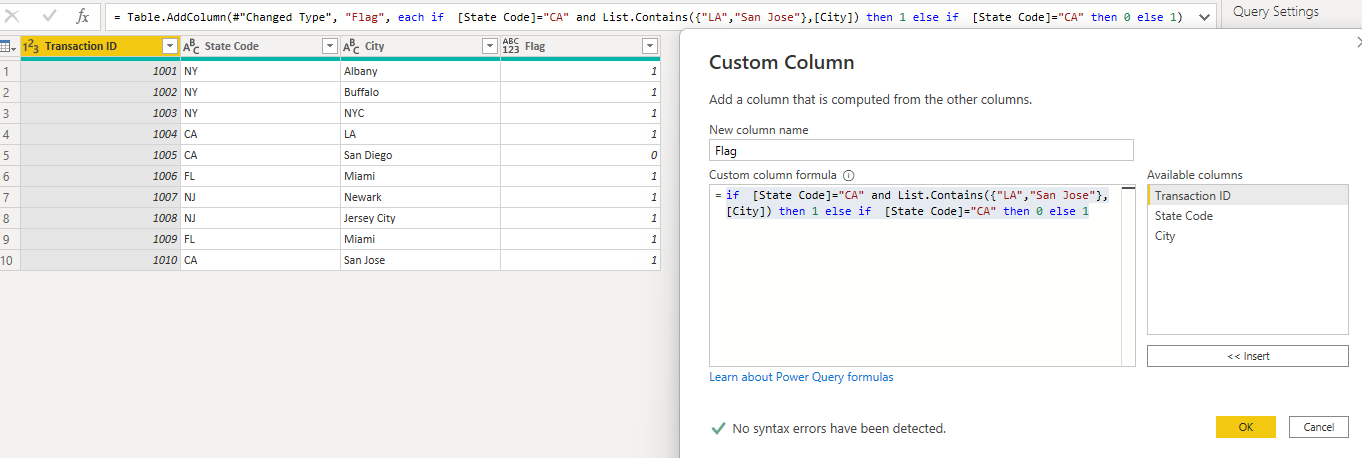Click inside the custom column formula editor
1362x458 pixels.
(x=922, y=276)
